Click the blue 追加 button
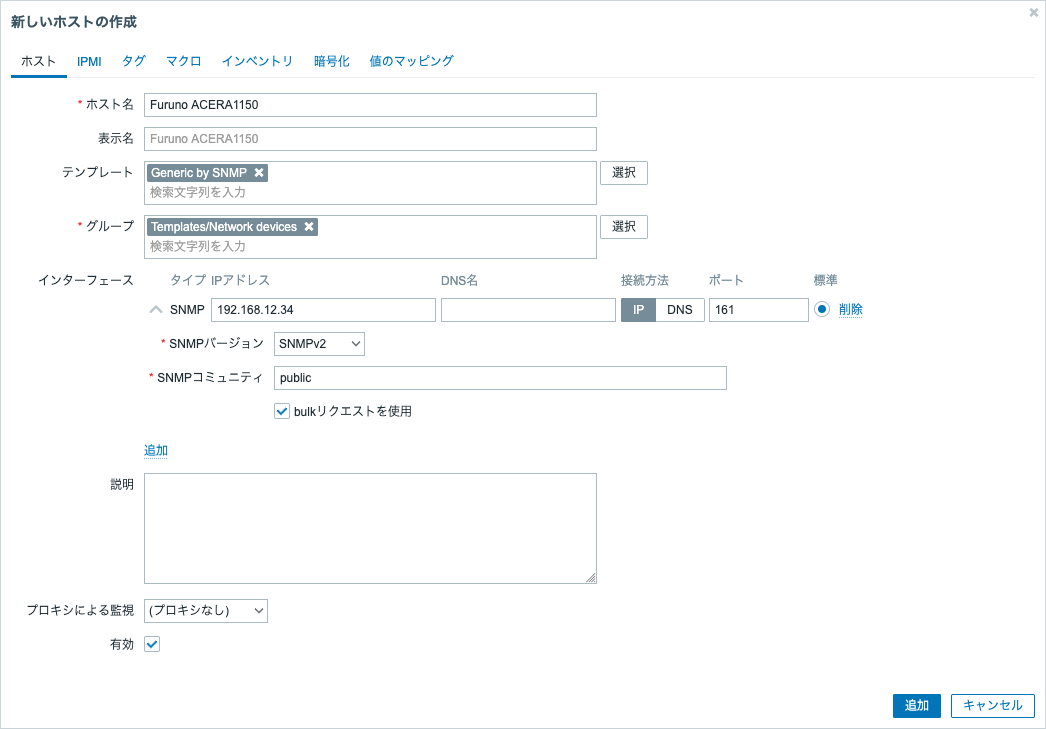1046x729 pixels. click(x=917, y=706)
